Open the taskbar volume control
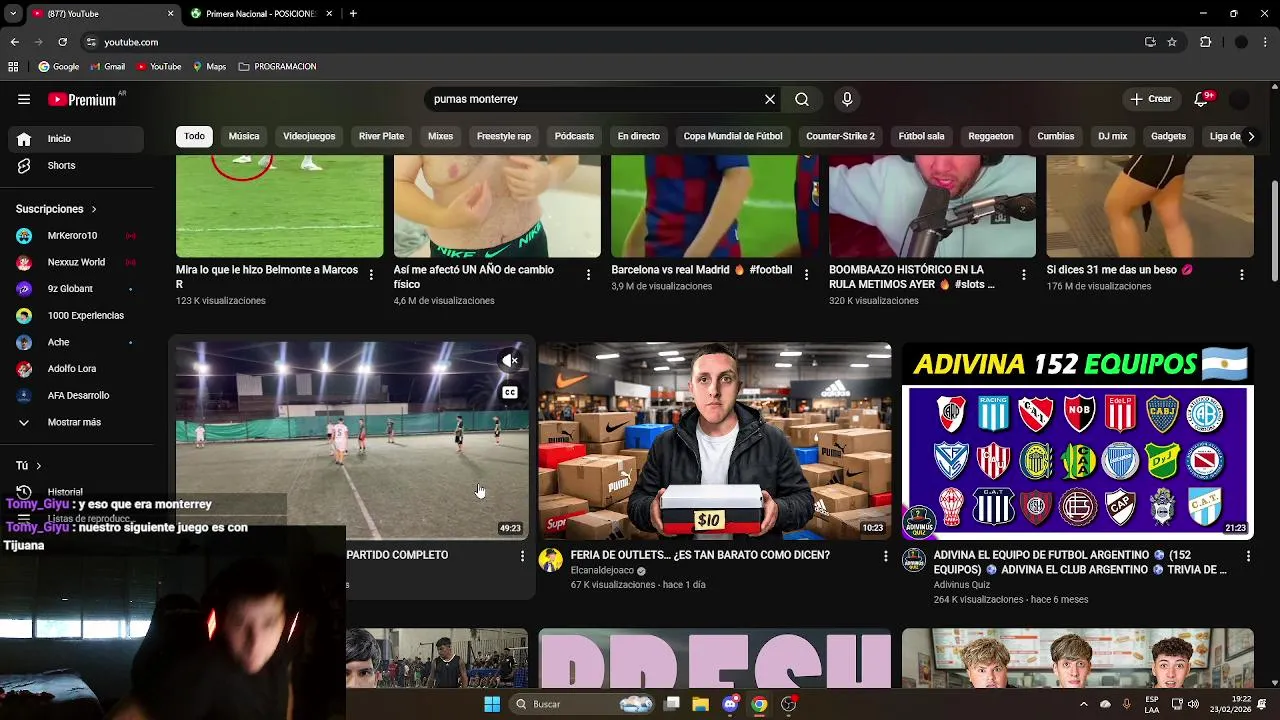Screen dimensions: 1280x720 click(x=1193, y=704)
